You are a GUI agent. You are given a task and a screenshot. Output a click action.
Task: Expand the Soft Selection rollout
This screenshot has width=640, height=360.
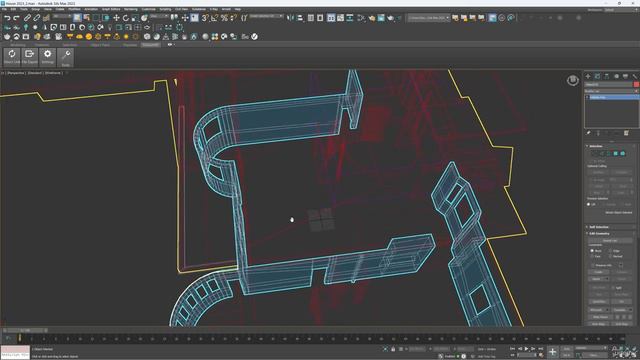coord(599,227)
